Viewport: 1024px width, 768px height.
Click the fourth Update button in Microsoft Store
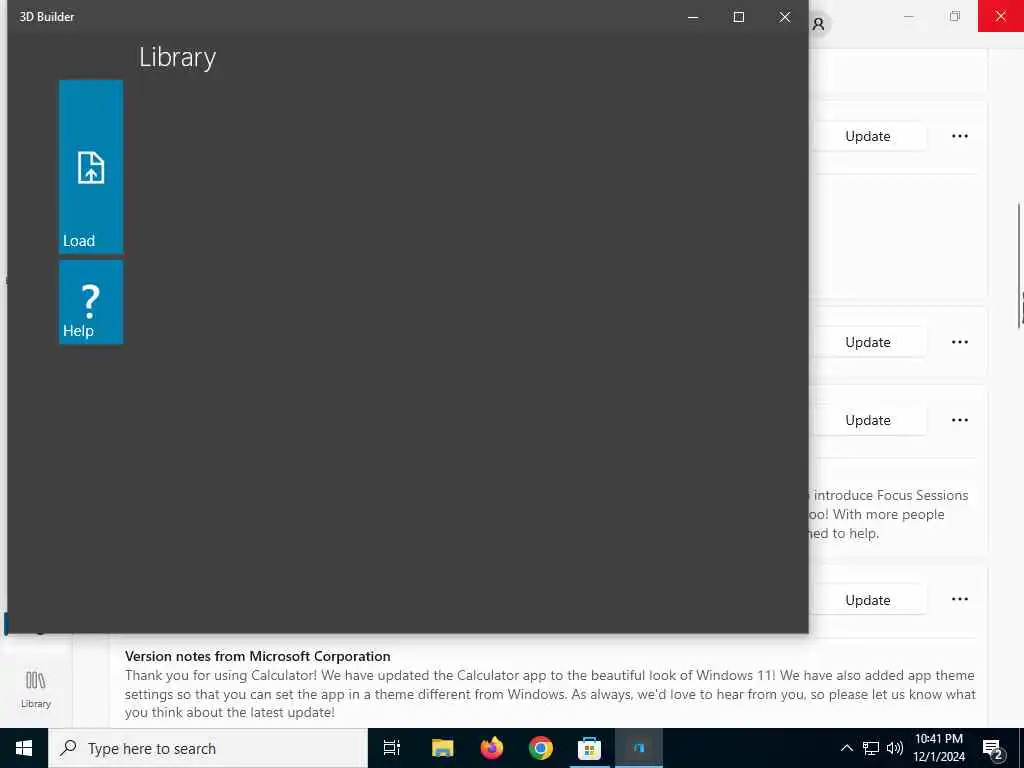(x=867, y=600)
